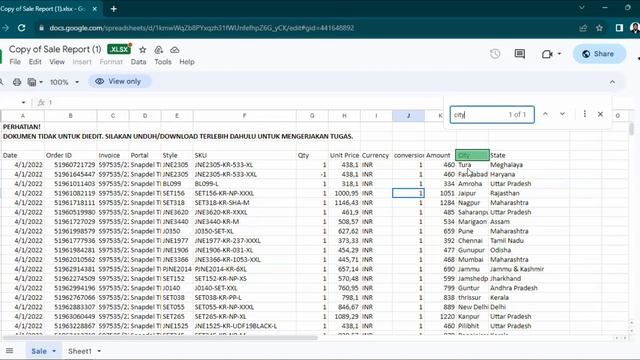Close the Copy of Sale Report browser tab
This screenshot has width=640, height=360.
(94, 9)
